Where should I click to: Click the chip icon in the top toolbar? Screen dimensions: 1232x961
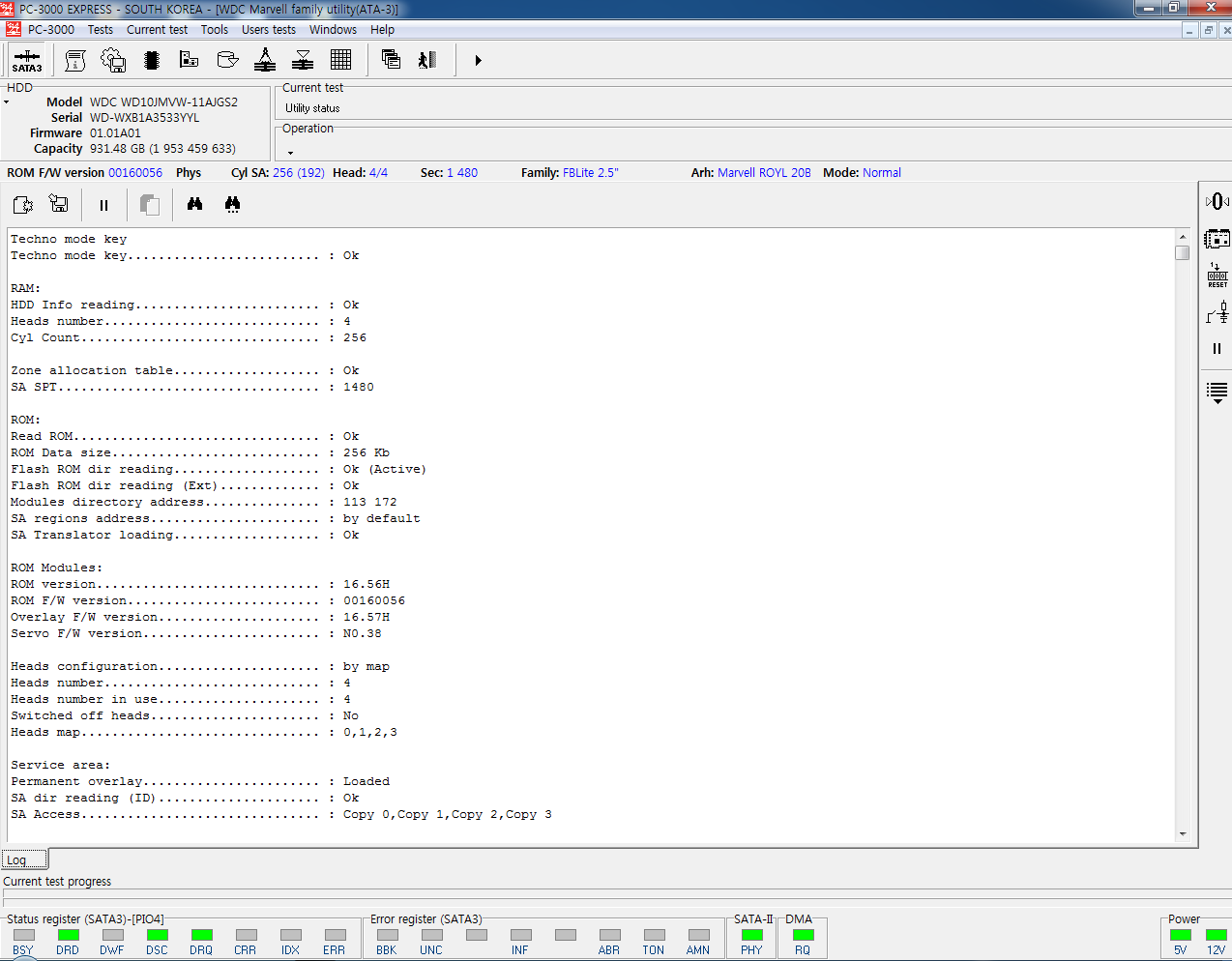pyautogui.click(x=151, y=60)
